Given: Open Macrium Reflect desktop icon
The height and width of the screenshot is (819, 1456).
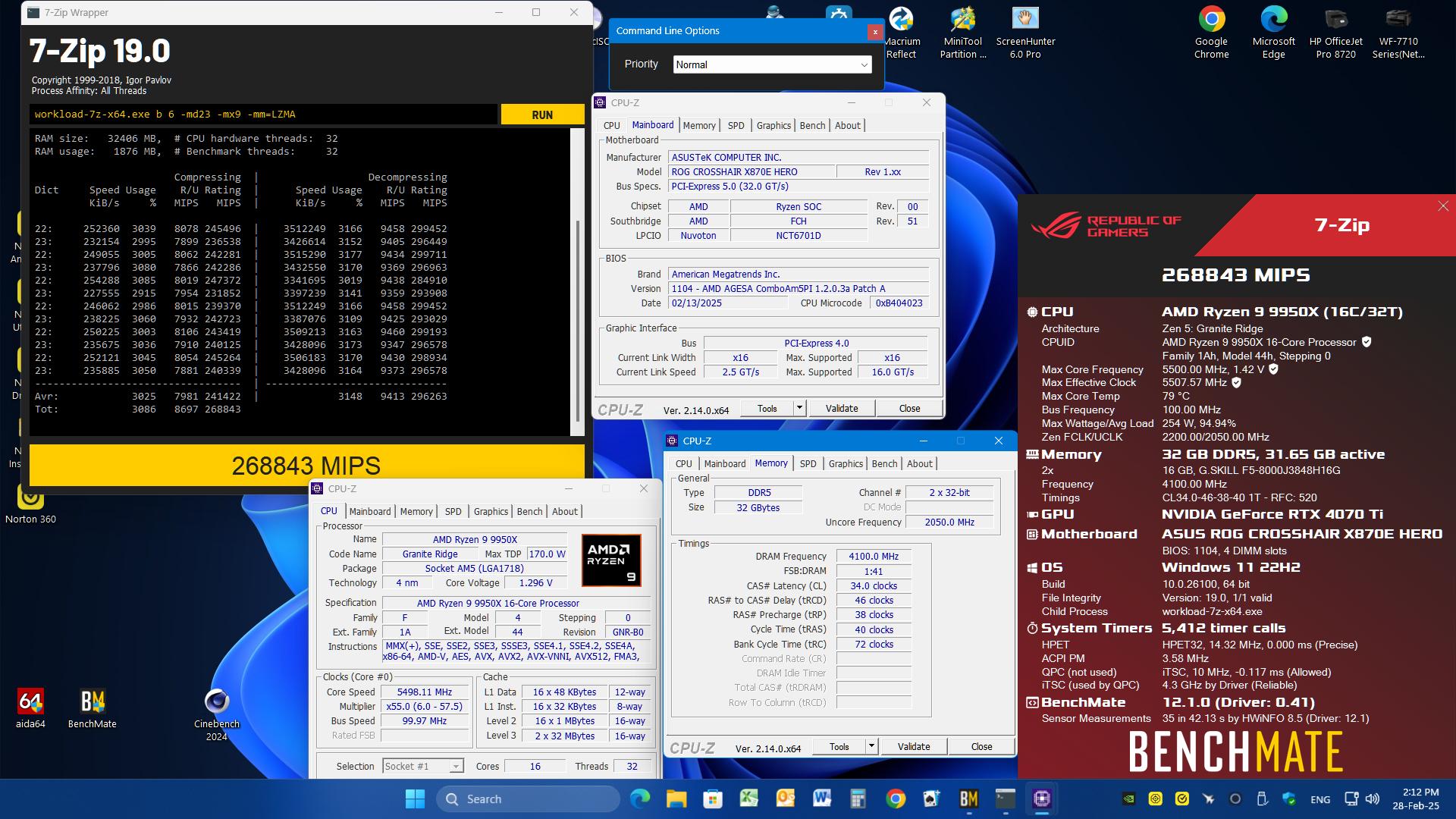Looking at the screenshot, I should click(901, 33).
